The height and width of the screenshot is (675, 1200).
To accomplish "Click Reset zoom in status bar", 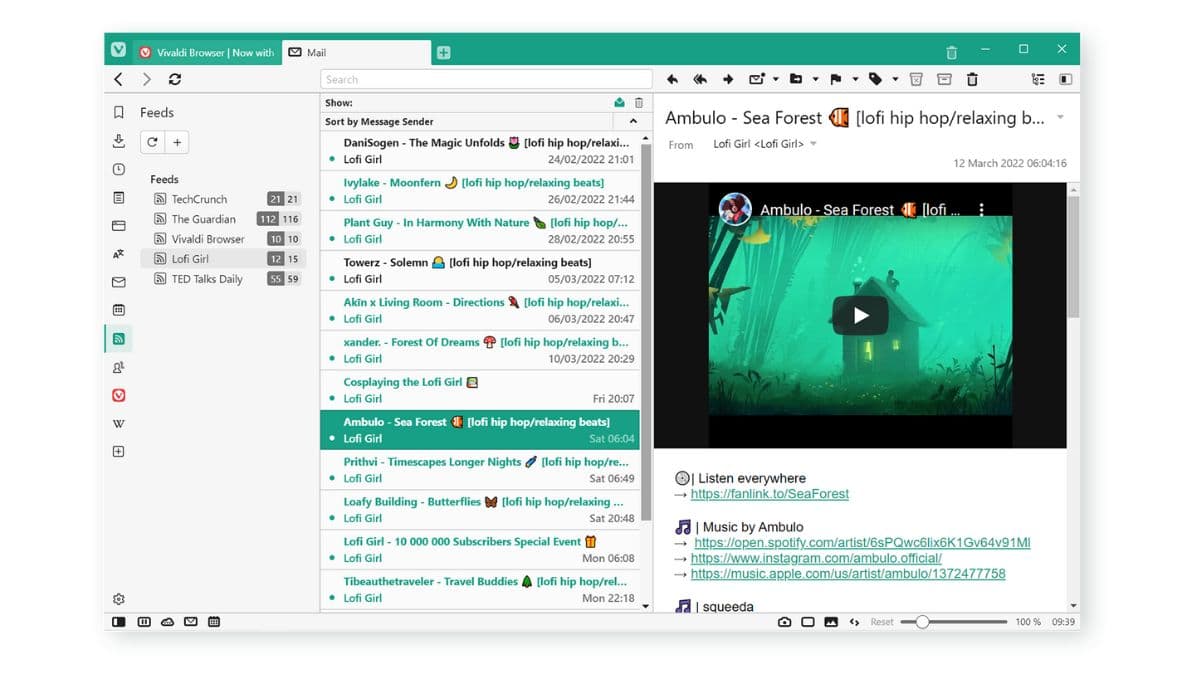I will coord(882,622).
